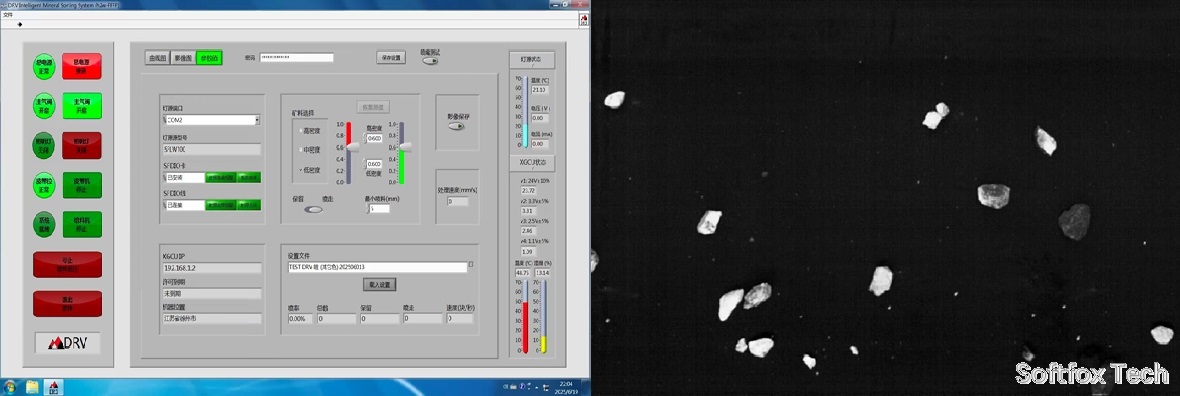
Task: Toggle the dark red 照明灯 button
Action: tap(81, 145)
